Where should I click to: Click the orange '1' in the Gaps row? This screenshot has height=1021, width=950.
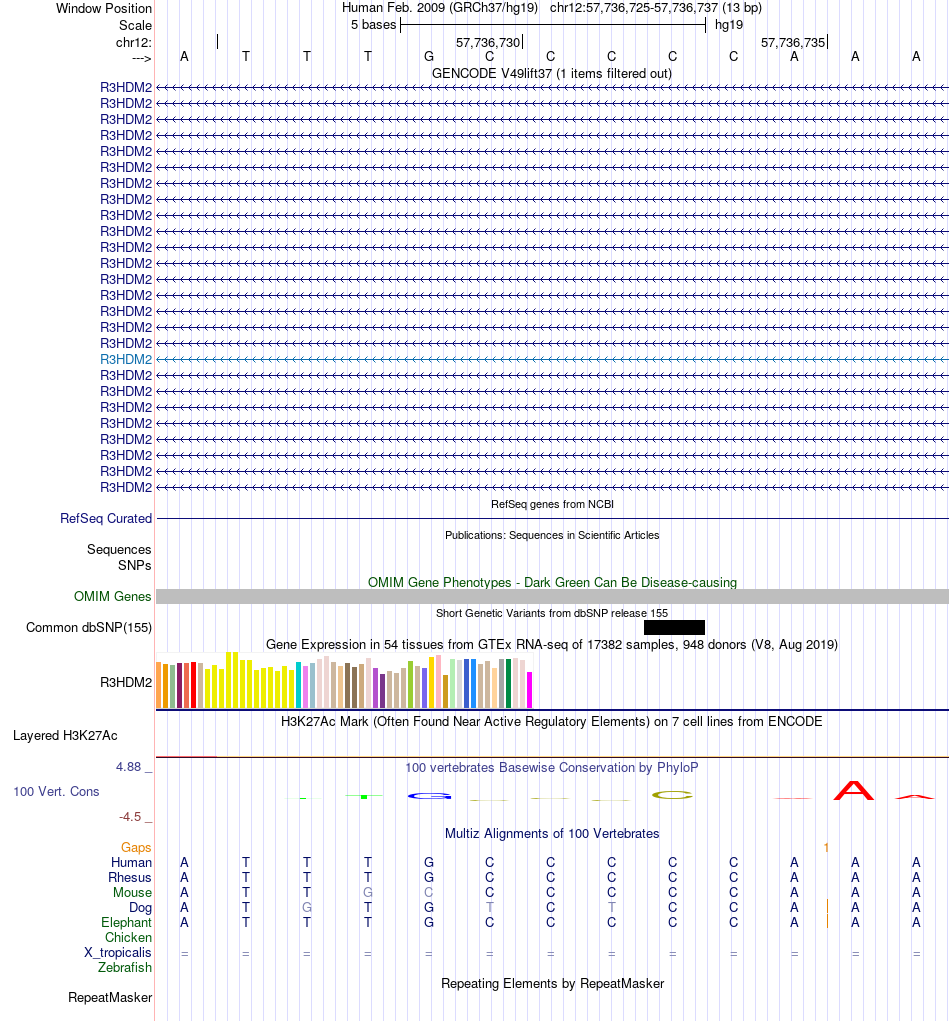pyautogui.click(x=826, y=848)
